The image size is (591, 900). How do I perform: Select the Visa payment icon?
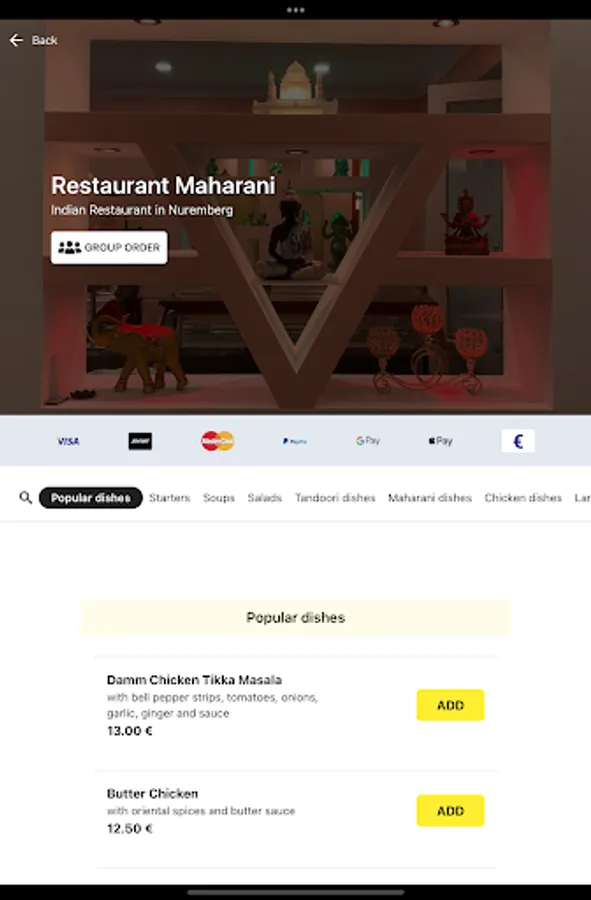[68, 441]
